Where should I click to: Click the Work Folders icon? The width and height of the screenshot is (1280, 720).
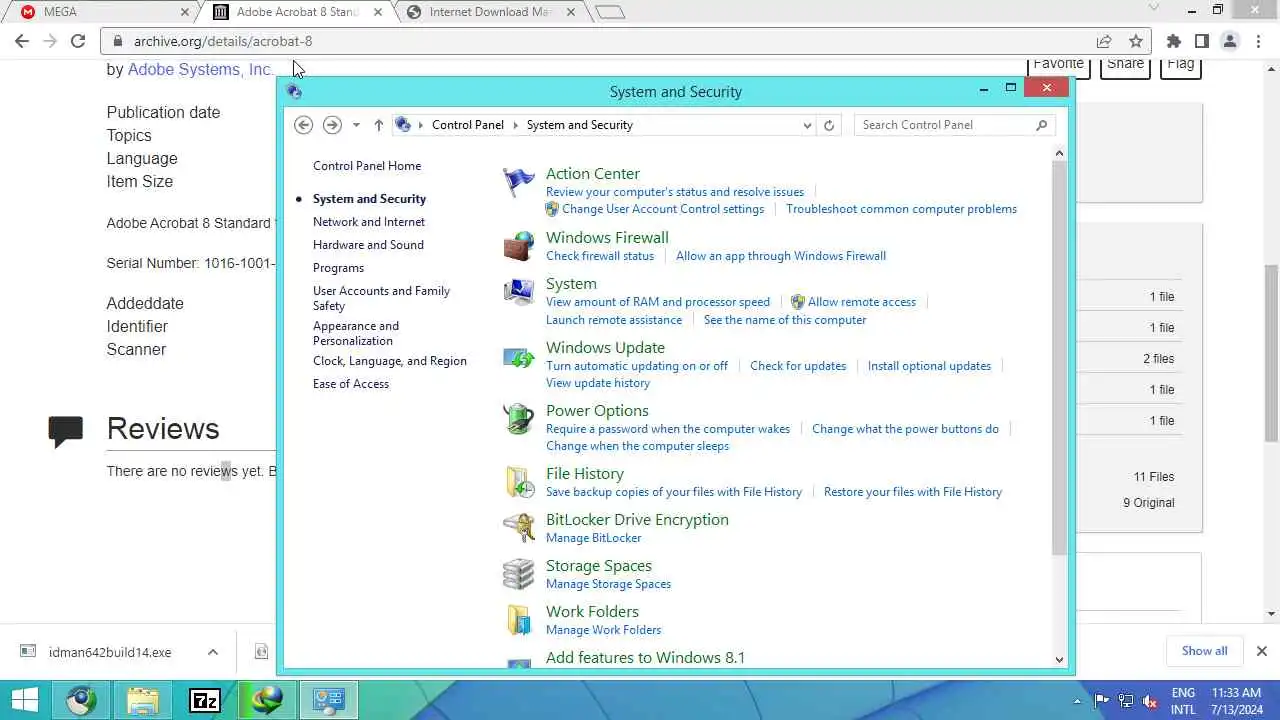click(519, 620)
